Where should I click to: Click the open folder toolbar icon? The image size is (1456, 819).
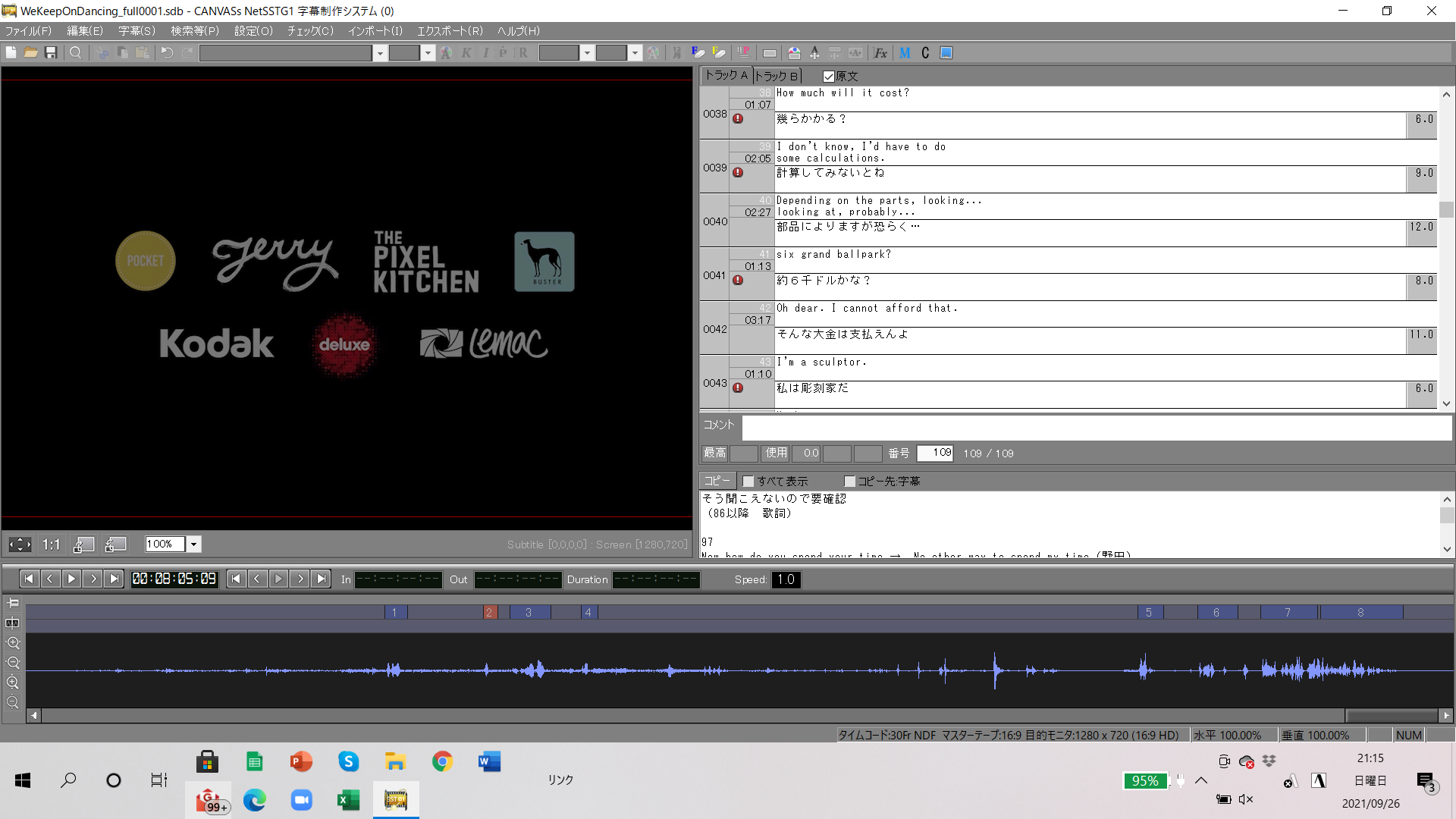pos(31,52)
